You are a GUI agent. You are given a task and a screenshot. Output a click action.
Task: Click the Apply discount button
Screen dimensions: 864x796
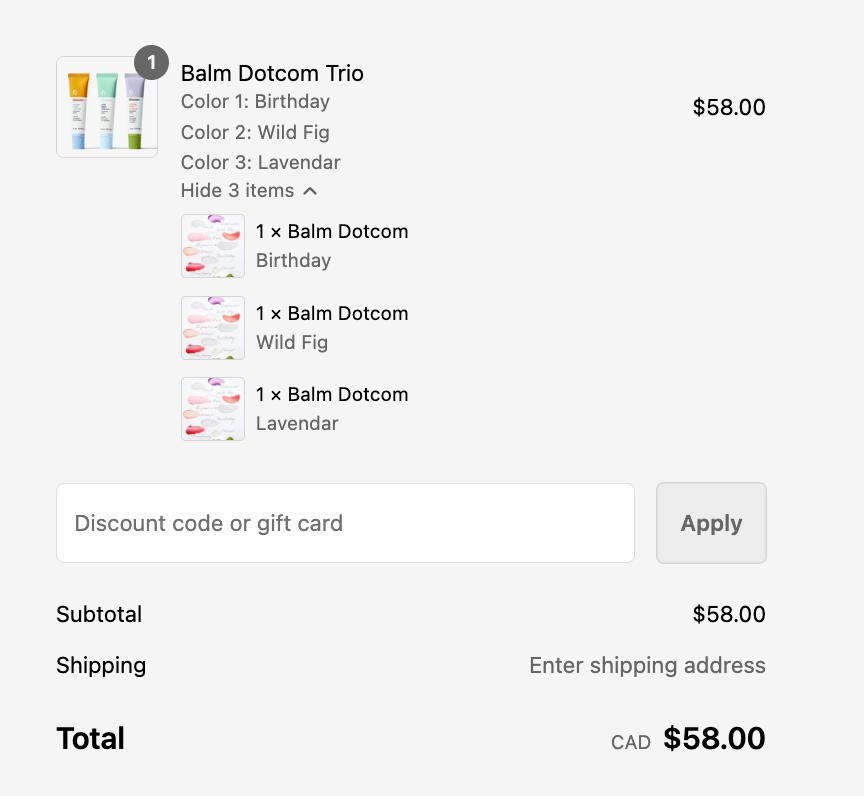tap(711, 523)
